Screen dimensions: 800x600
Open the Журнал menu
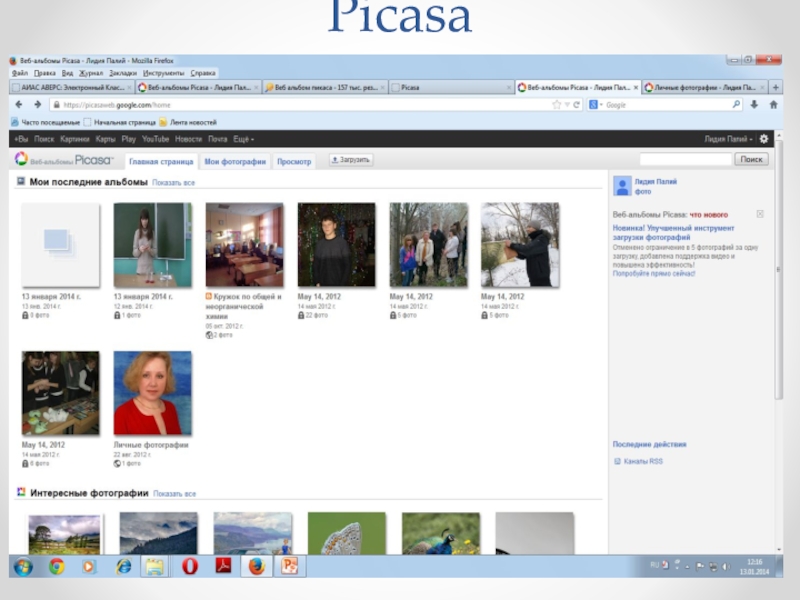pyautogui.click(x=91, y=73)
